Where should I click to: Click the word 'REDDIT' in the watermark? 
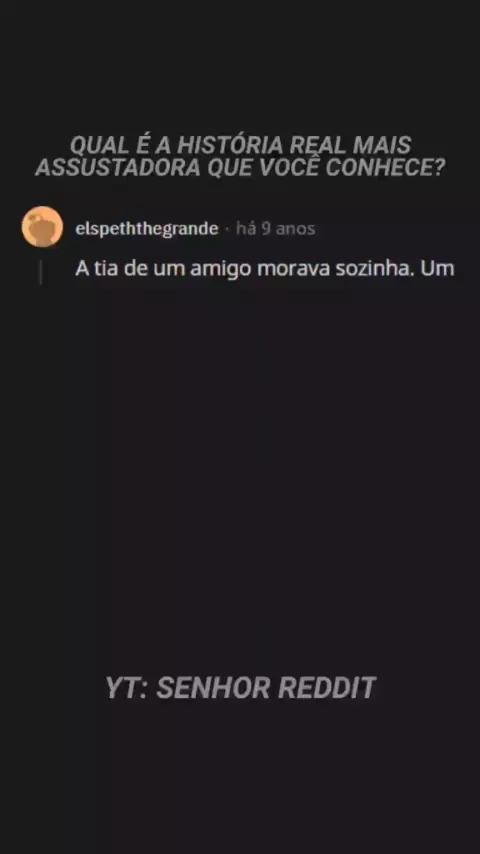[x=327, y=687]
